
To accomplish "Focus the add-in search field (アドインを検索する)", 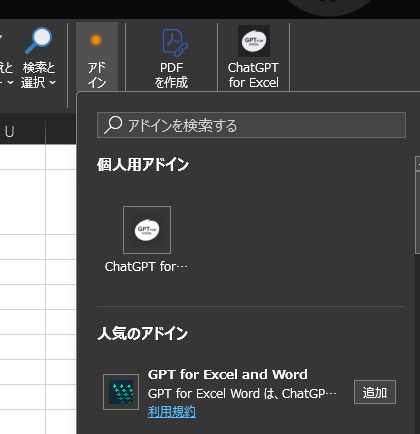I will (x=251, y=125).
